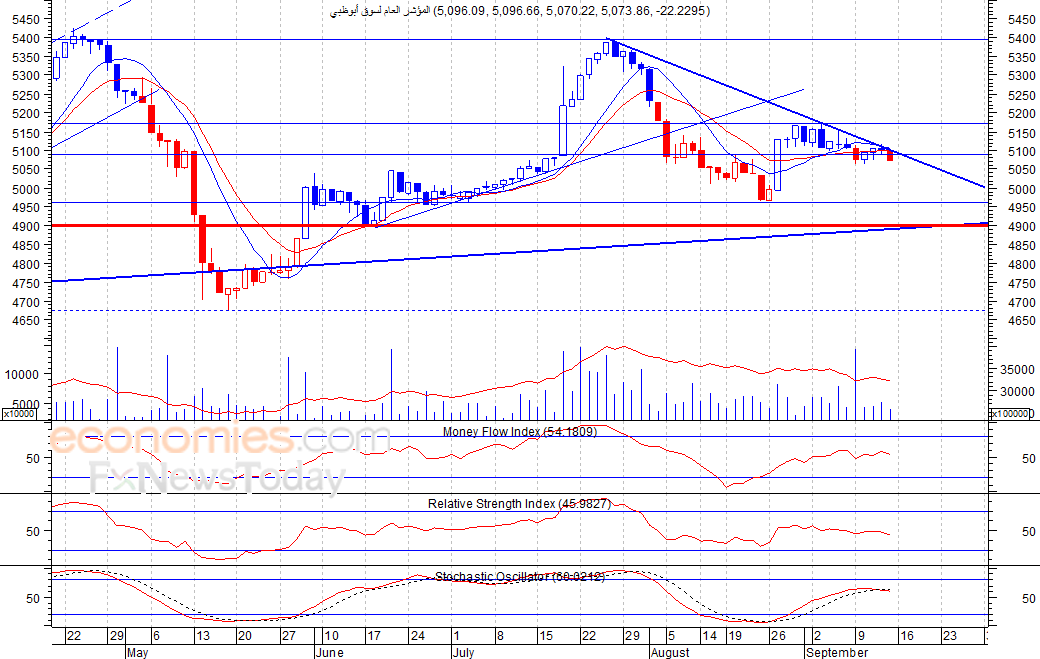Click 5250 on the left price axis

[27, 95]
